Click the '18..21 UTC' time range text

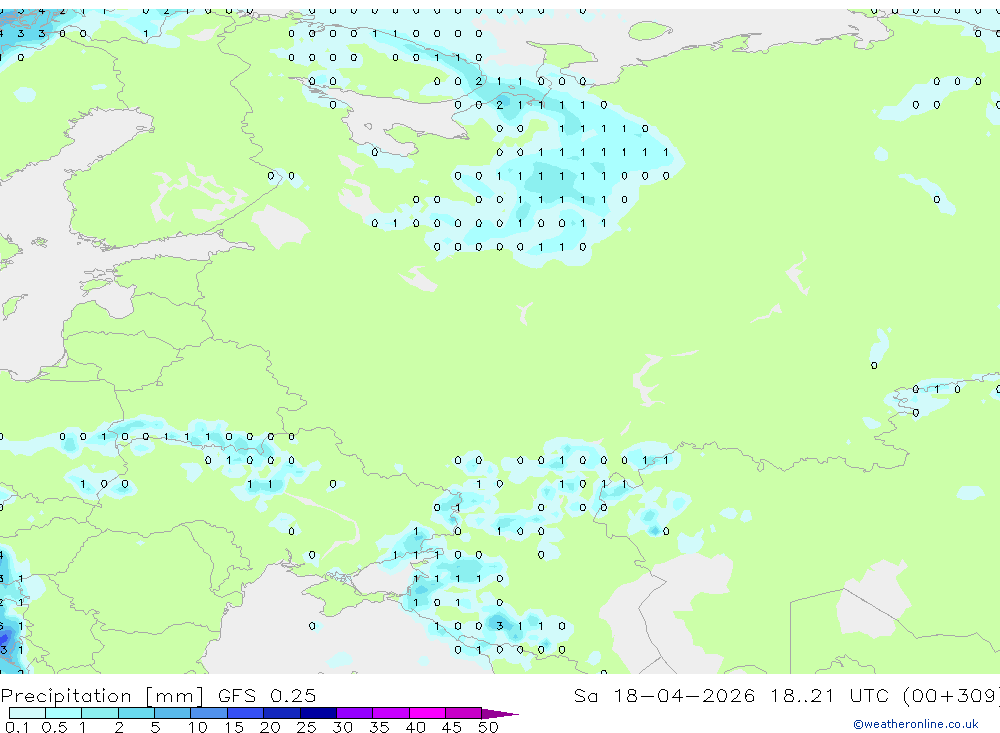[x=832, y=695]
